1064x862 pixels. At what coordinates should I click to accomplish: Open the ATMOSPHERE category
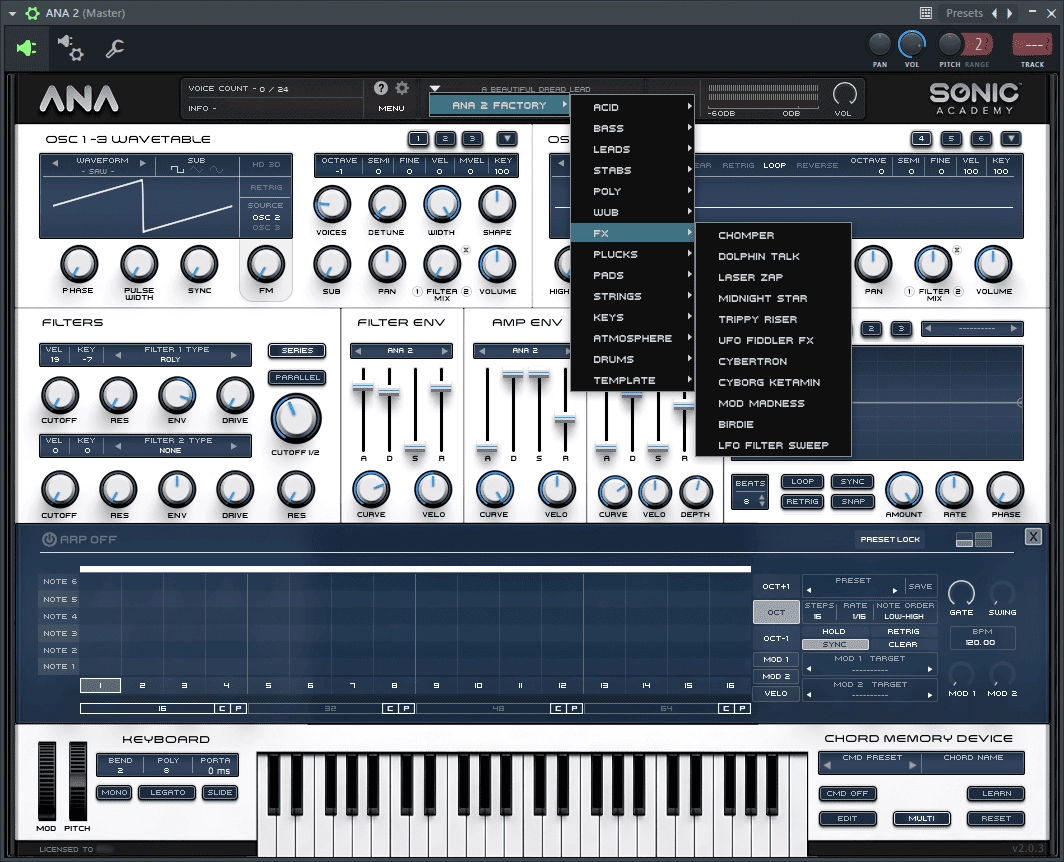pyautogui.click(x=632, y=338)
